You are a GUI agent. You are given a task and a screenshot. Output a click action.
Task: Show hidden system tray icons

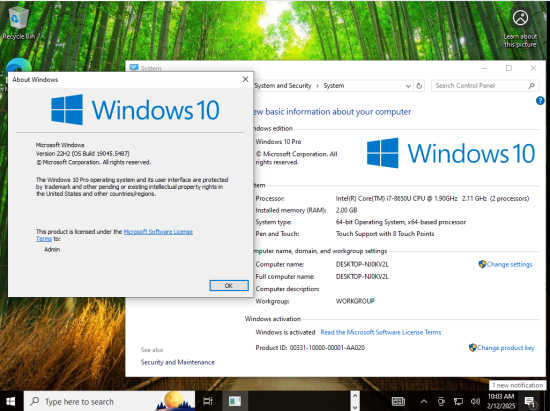pos(424,402)
